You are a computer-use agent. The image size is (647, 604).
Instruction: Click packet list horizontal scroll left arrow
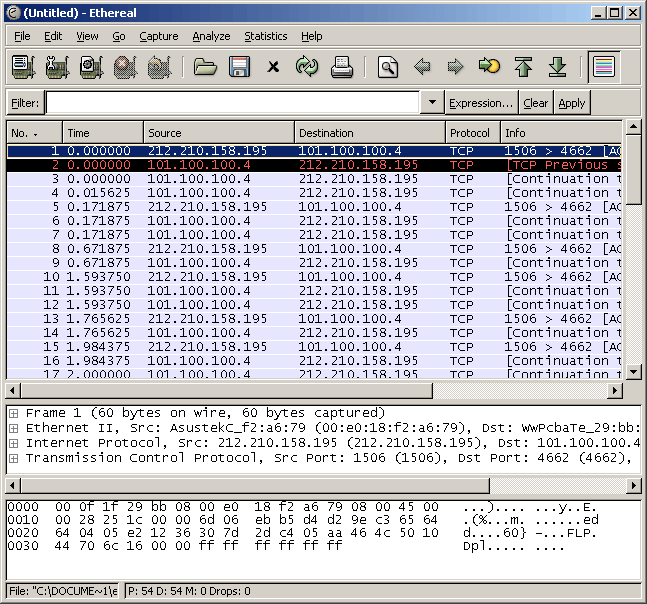[13, 390]
